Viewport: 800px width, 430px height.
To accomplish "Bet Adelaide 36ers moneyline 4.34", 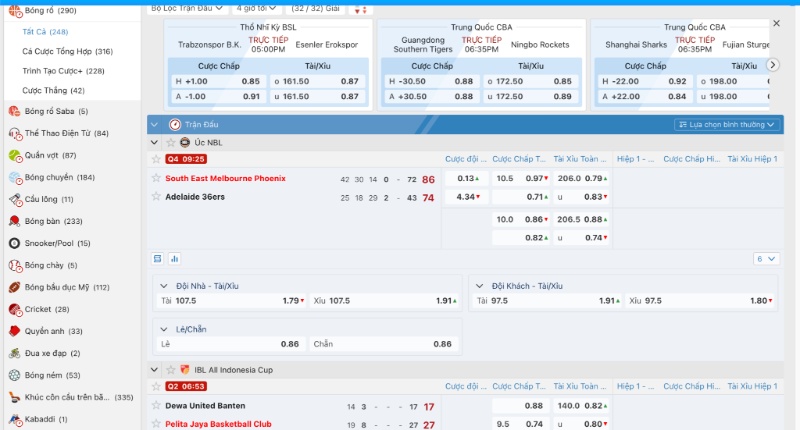I will pyautogui.click(x=466, y=196).
